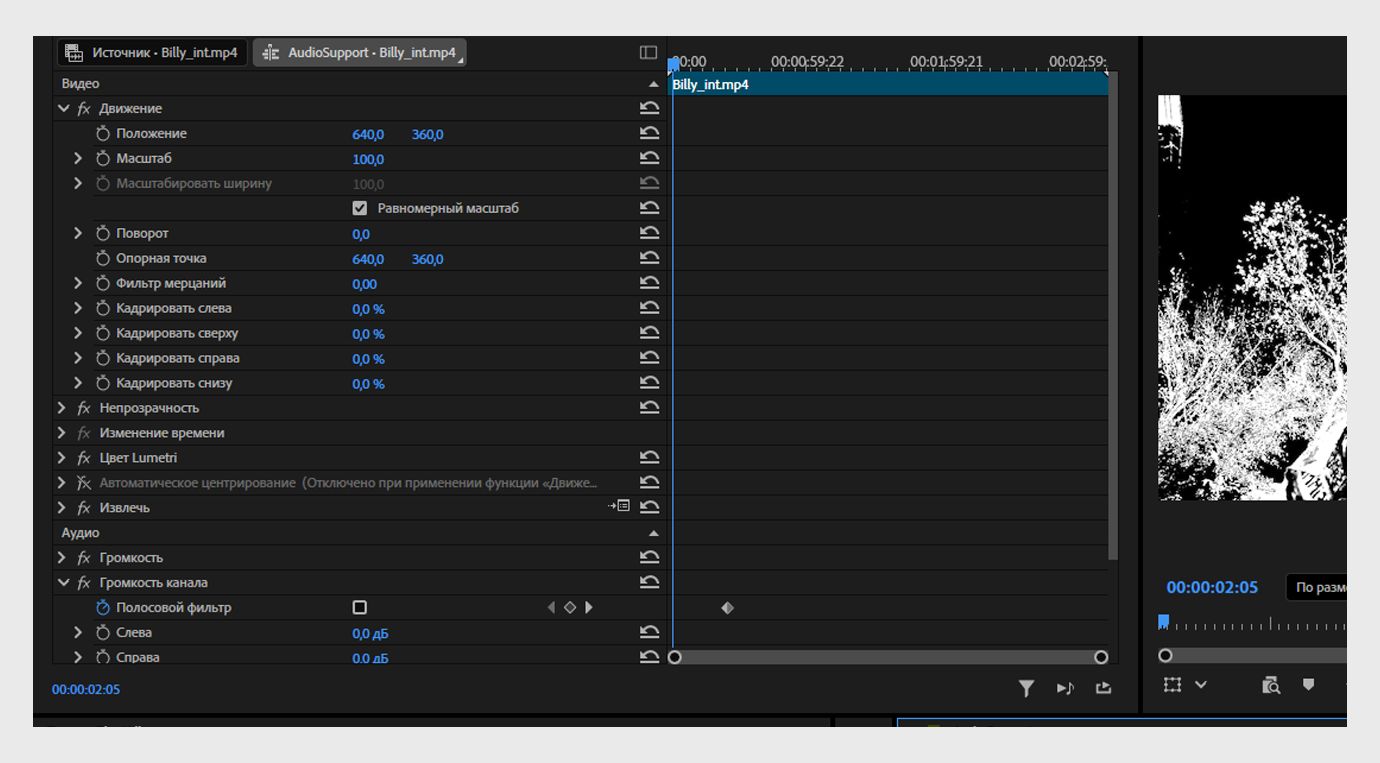Viewport: 1380px width, 763px height.
Task: Reset the Опорная точка parameter
Action: [650, 258]
